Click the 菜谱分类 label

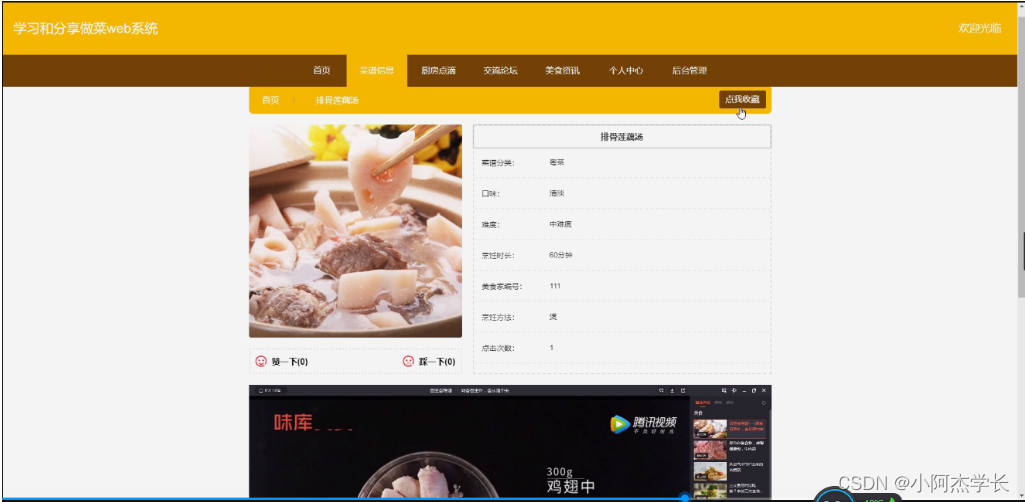tap(497, 163)
